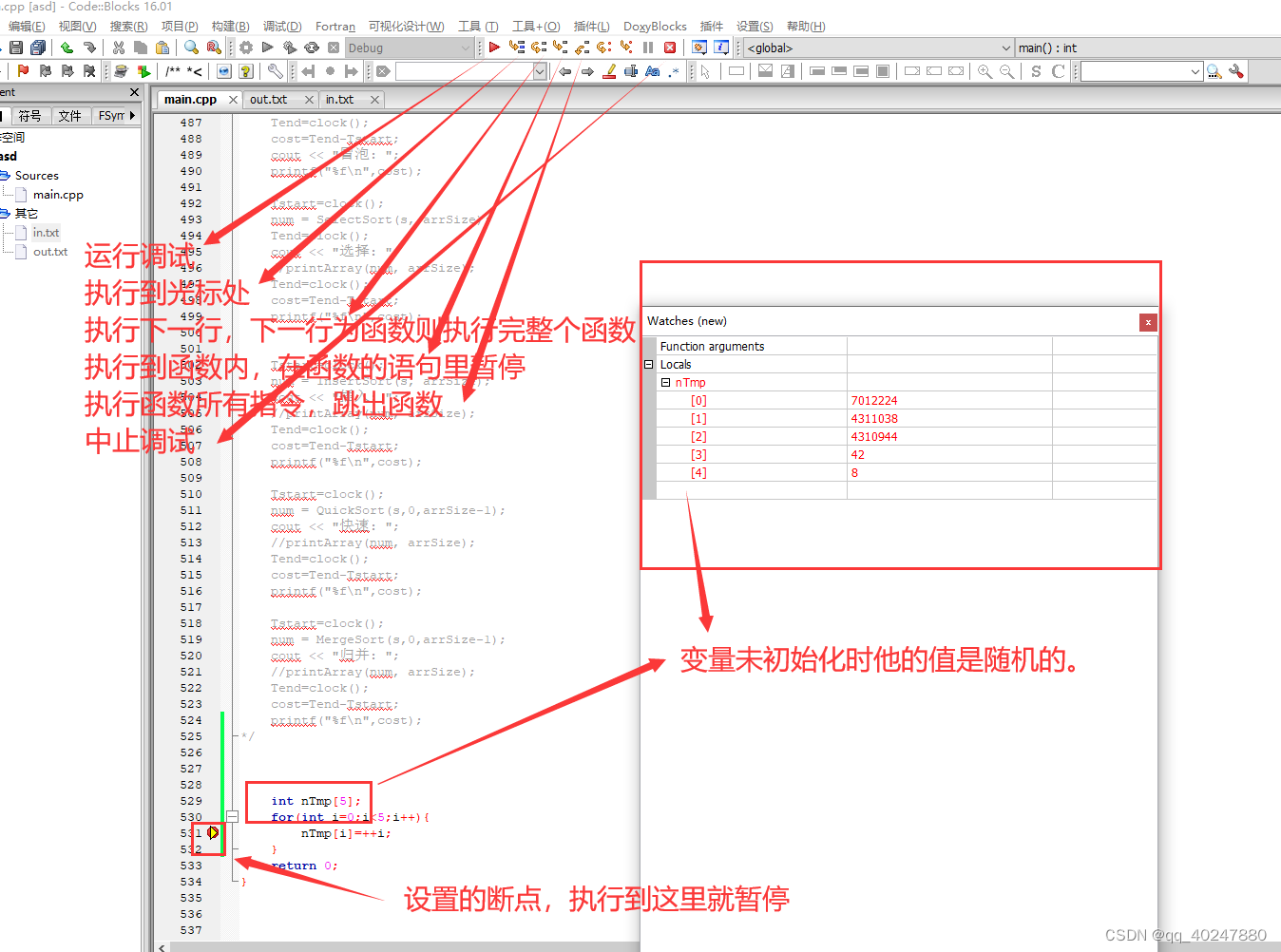Open the 构建(B) menu
The height and width of the screenshot is (952, 1281).
pos(230,27)
